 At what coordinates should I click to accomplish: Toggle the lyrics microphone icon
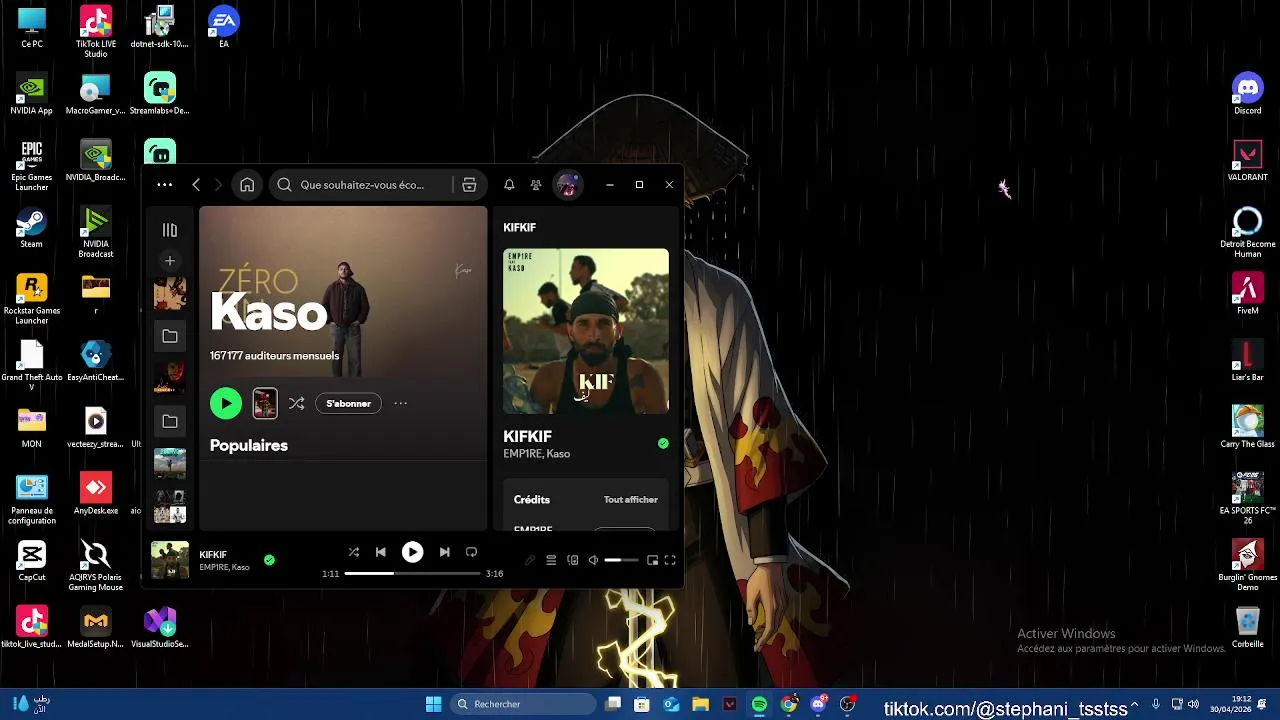point(530,560)
